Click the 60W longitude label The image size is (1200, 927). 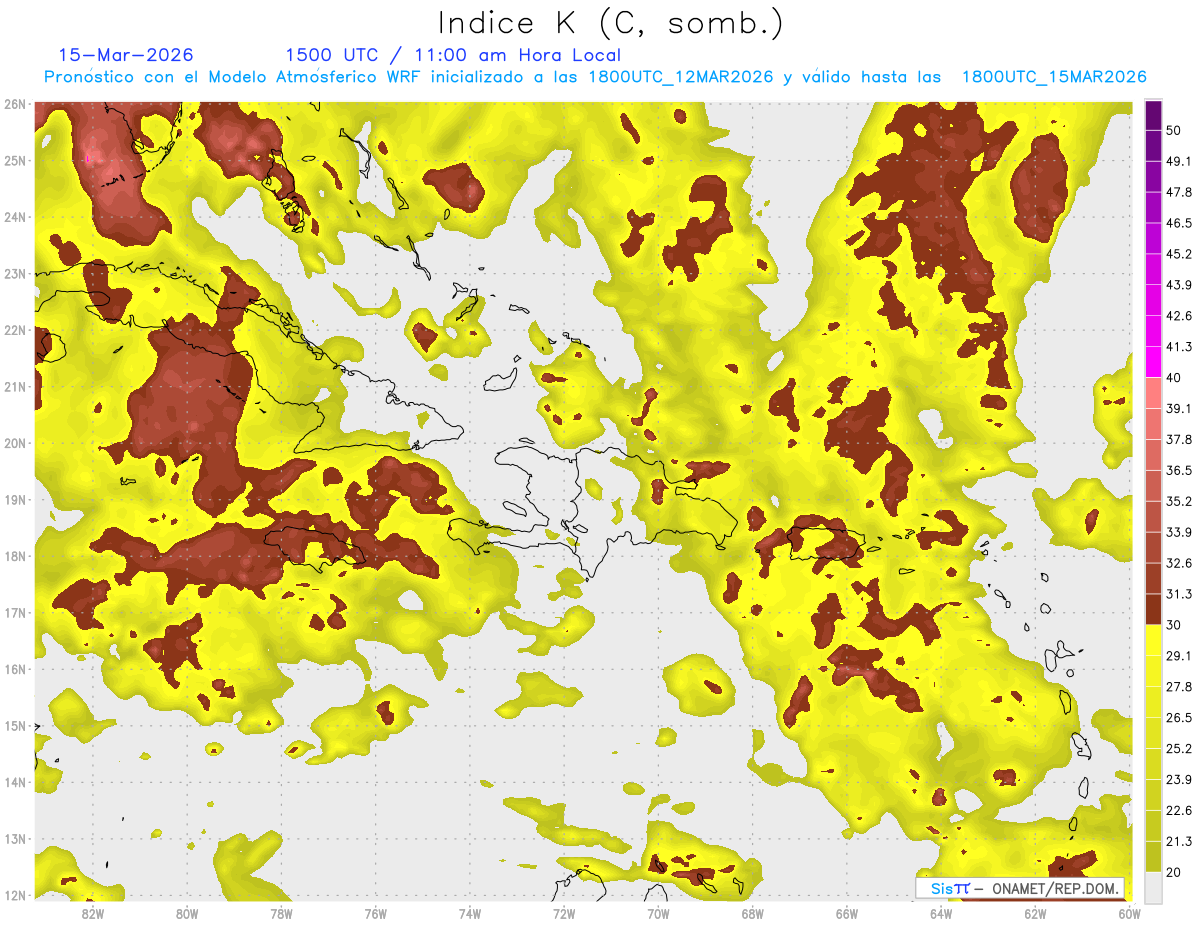[x=1130, y=913]
